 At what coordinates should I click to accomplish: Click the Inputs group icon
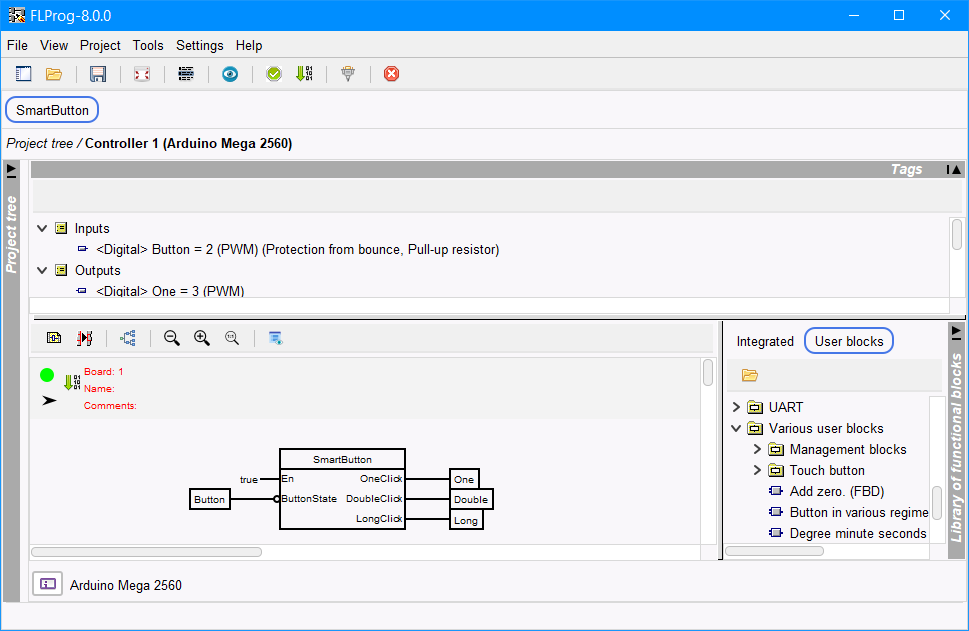[x=61, y=228]
